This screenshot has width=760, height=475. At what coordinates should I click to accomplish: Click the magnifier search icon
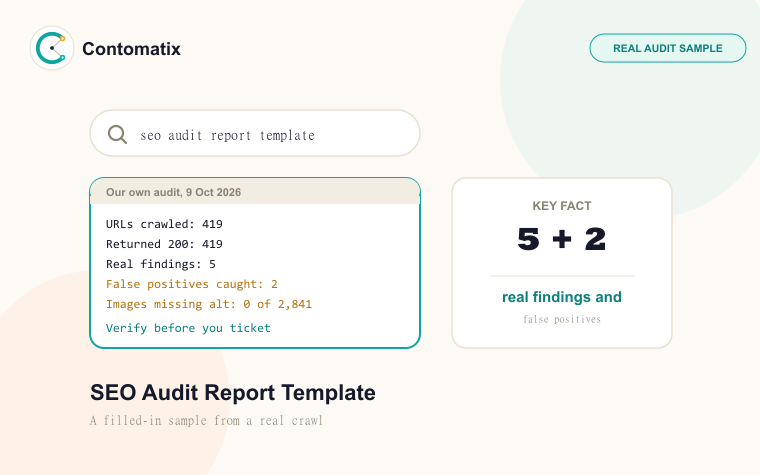(117, 134)
